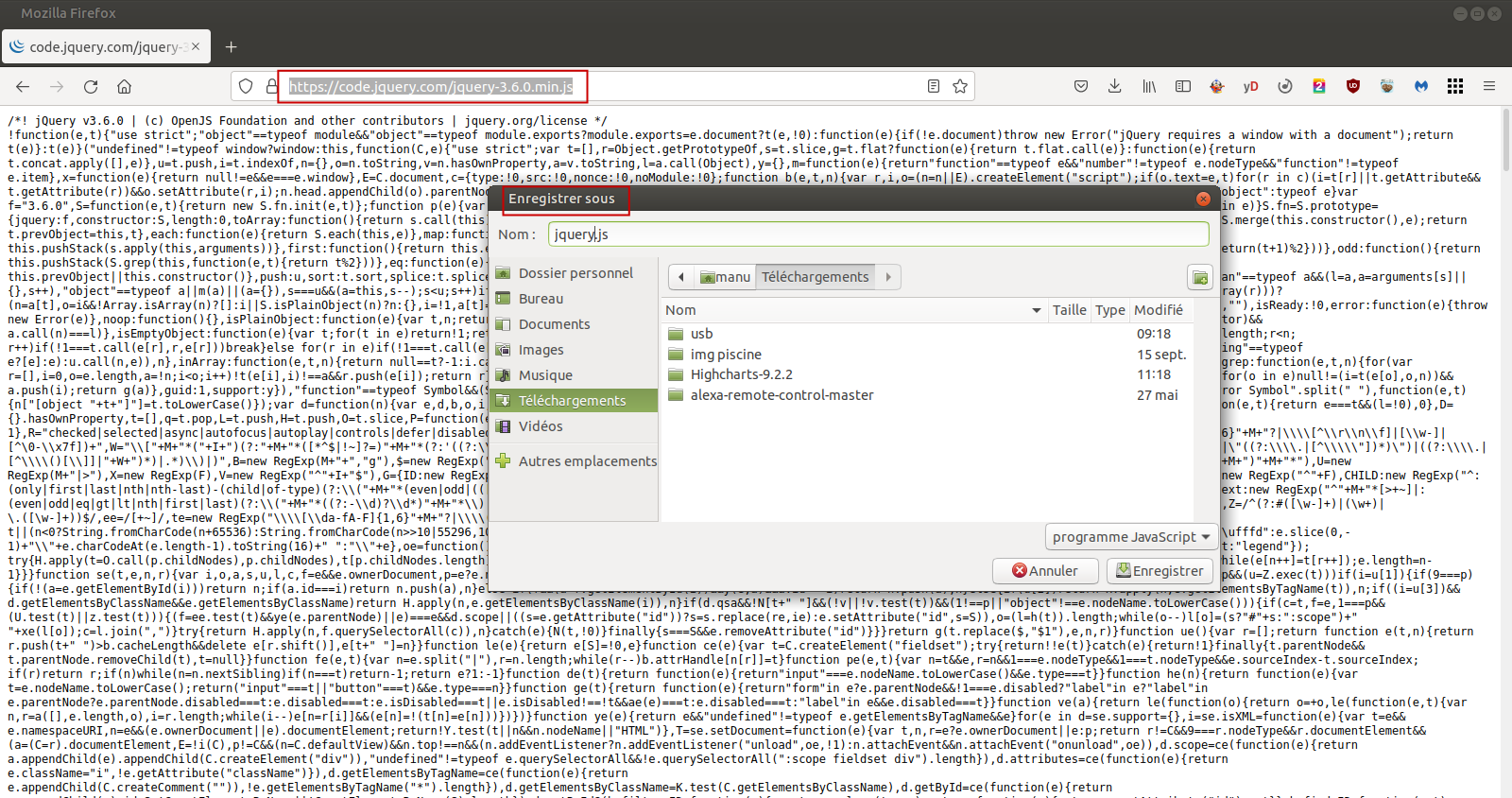Open the Firefox hamburger menu

[1489, 86]
